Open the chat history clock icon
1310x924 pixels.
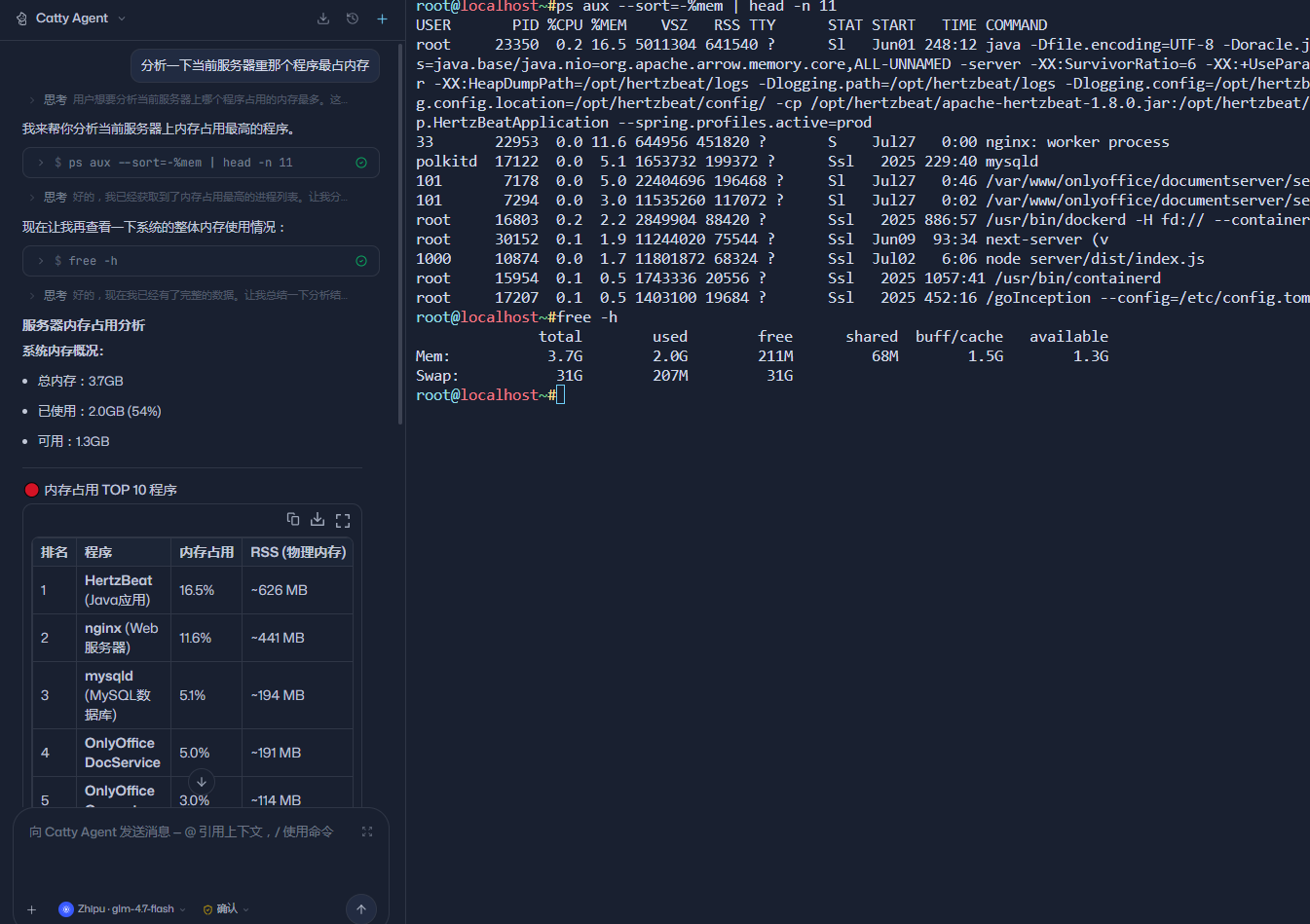pyautogui.click(x=353, y=18)
